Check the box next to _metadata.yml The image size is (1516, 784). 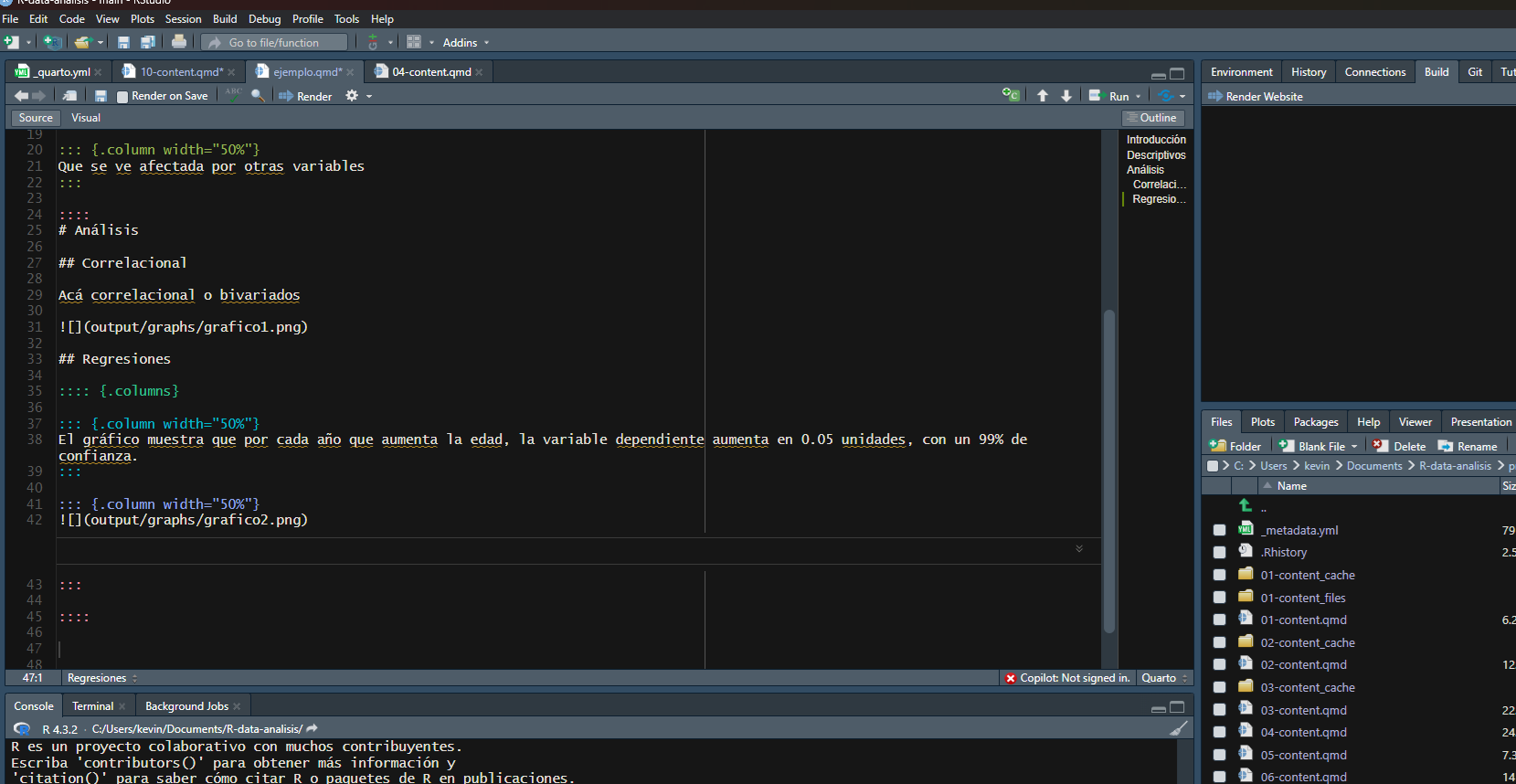[1219, 530]
